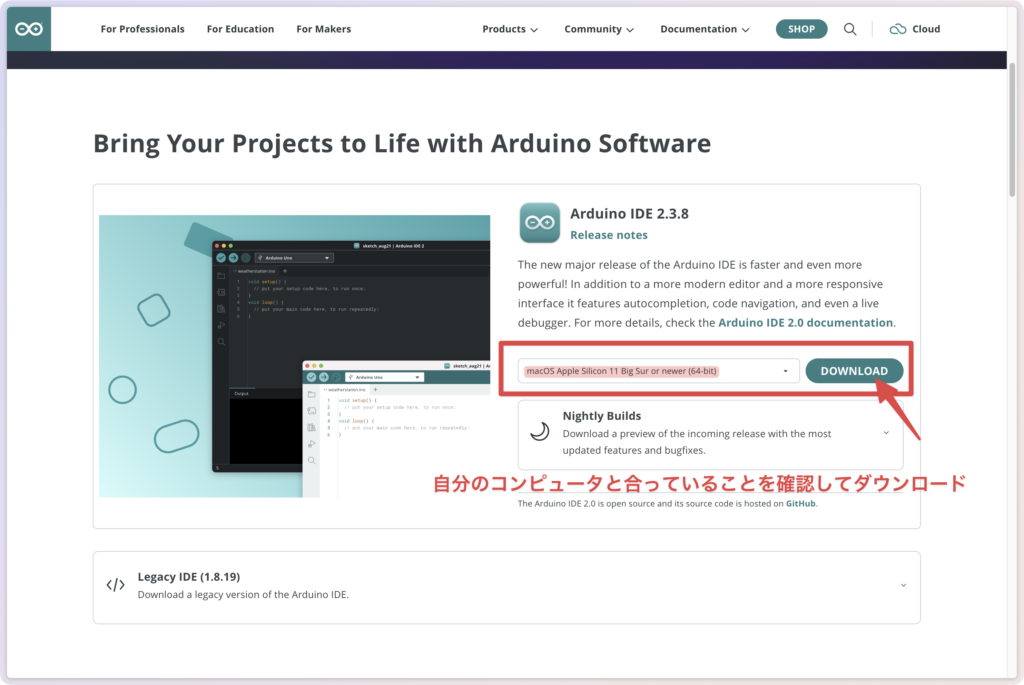Expand the Nightly Builds section chevron
The image size is (1024, 685).
coord(886,433)
